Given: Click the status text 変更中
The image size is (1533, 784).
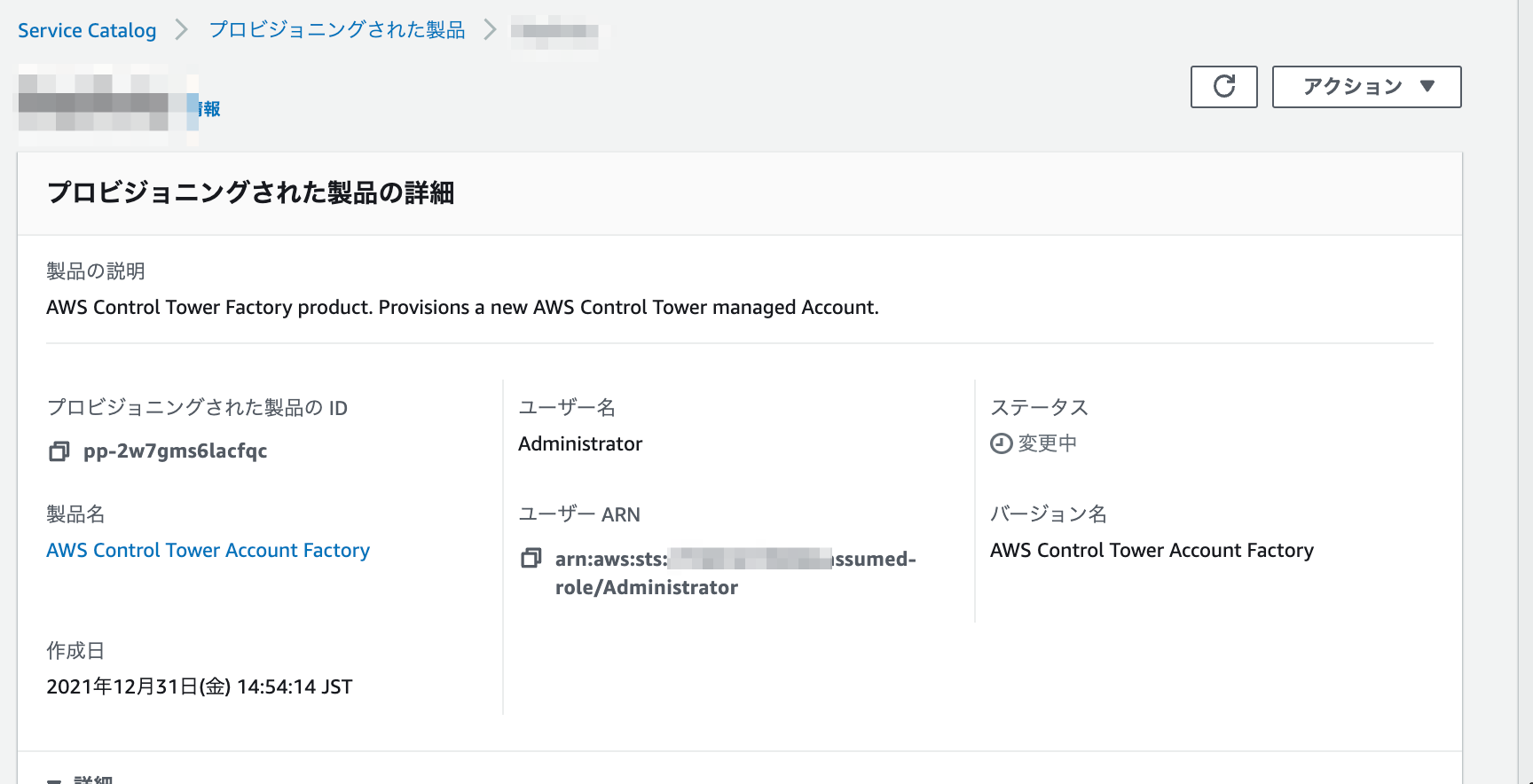Looking at the screenshot, I should pyautogui.click(x=1047, y=443).
